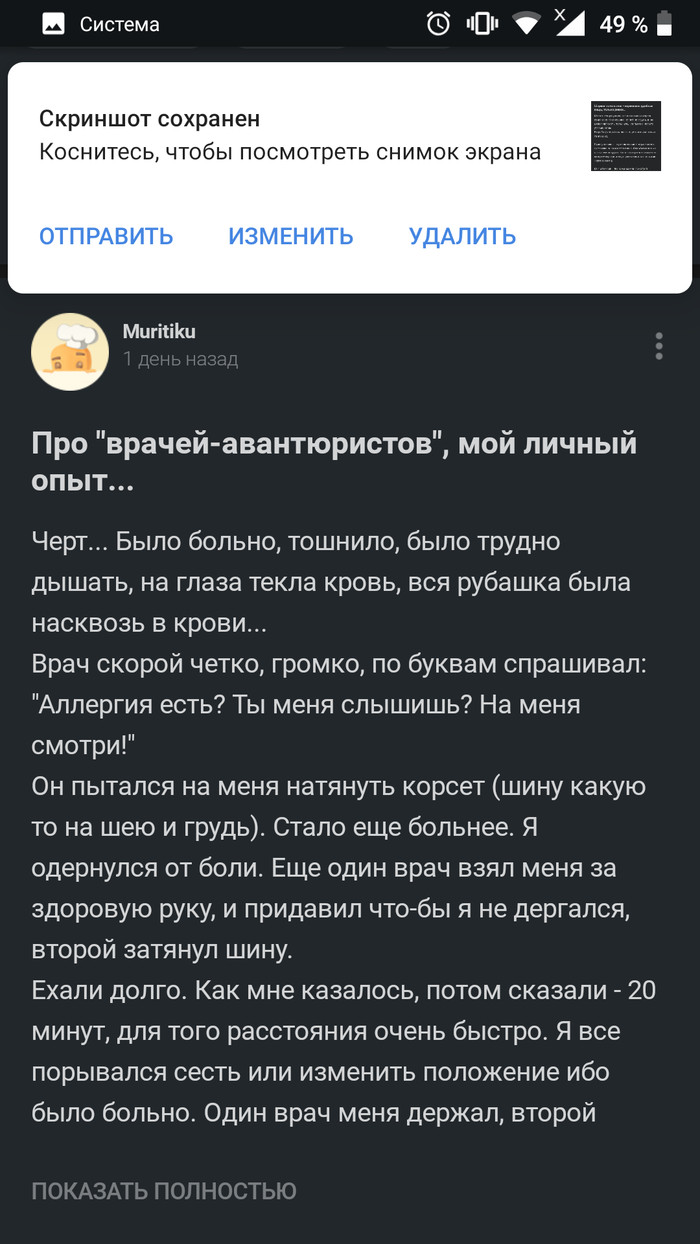Tap 'Коснитесь, чтобы посмотреть снимок экрана' text
The height and width of the screenshot is (1244, 700).
coord(289,152)
